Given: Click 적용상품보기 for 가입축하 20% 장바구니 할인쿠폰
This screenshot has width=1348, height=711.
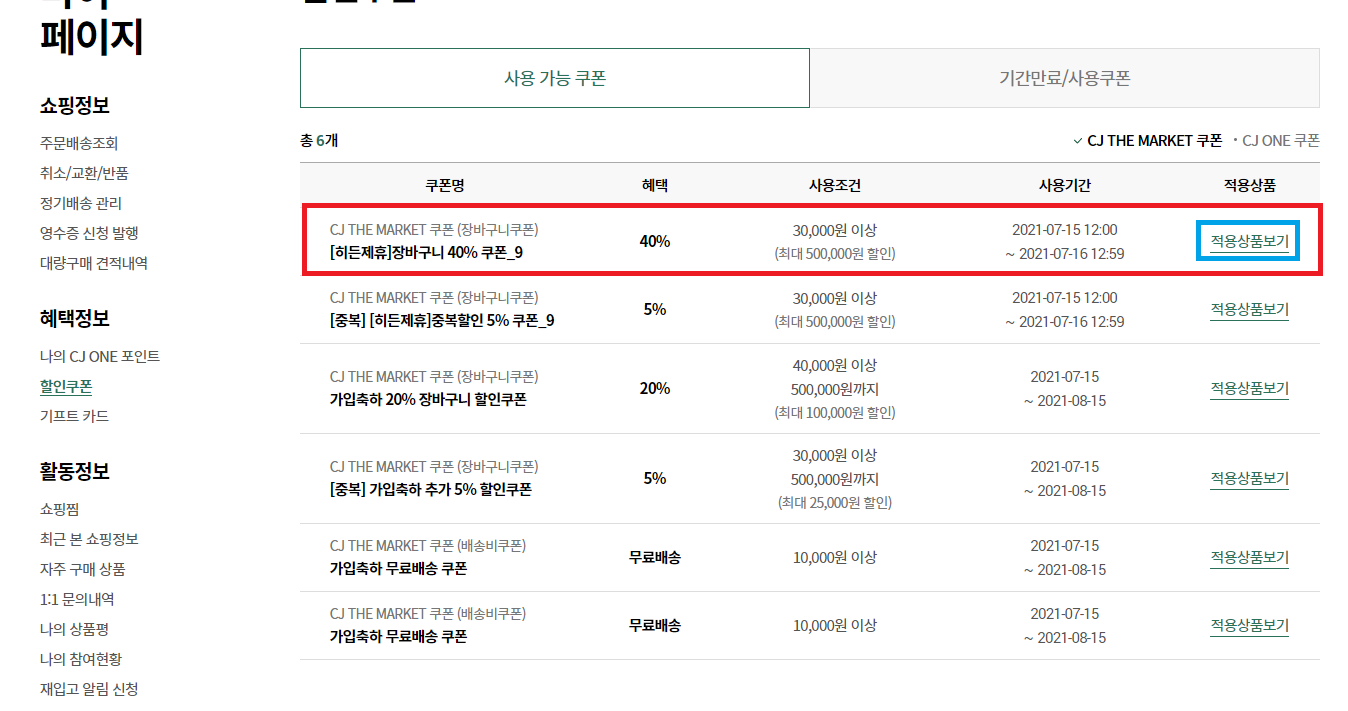Looking at the screenshot, I should coord(1249,388).
